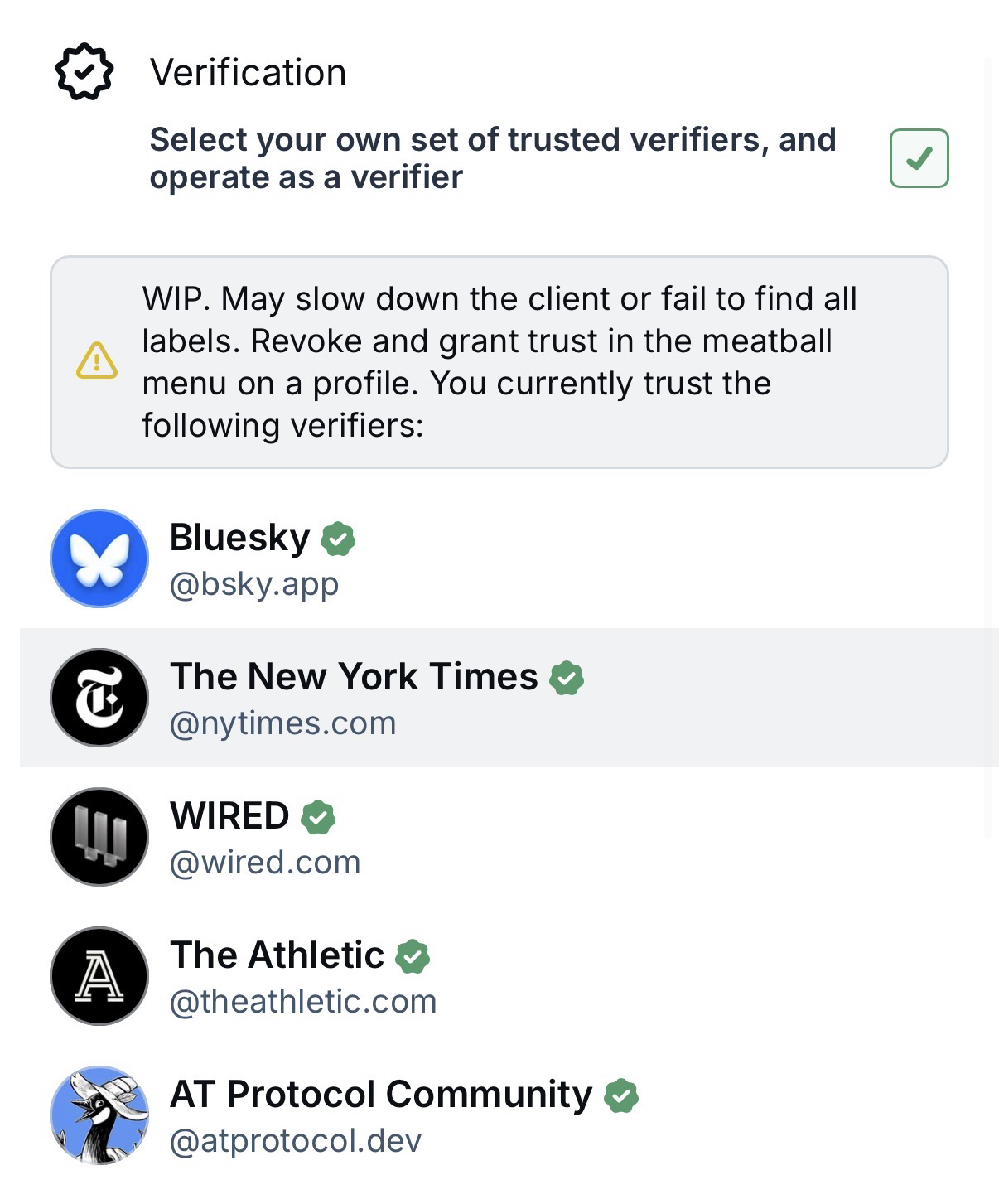Open the @nytimes.com handle
The height and width of the screenshot is (1204, 999).
(283, 724)
